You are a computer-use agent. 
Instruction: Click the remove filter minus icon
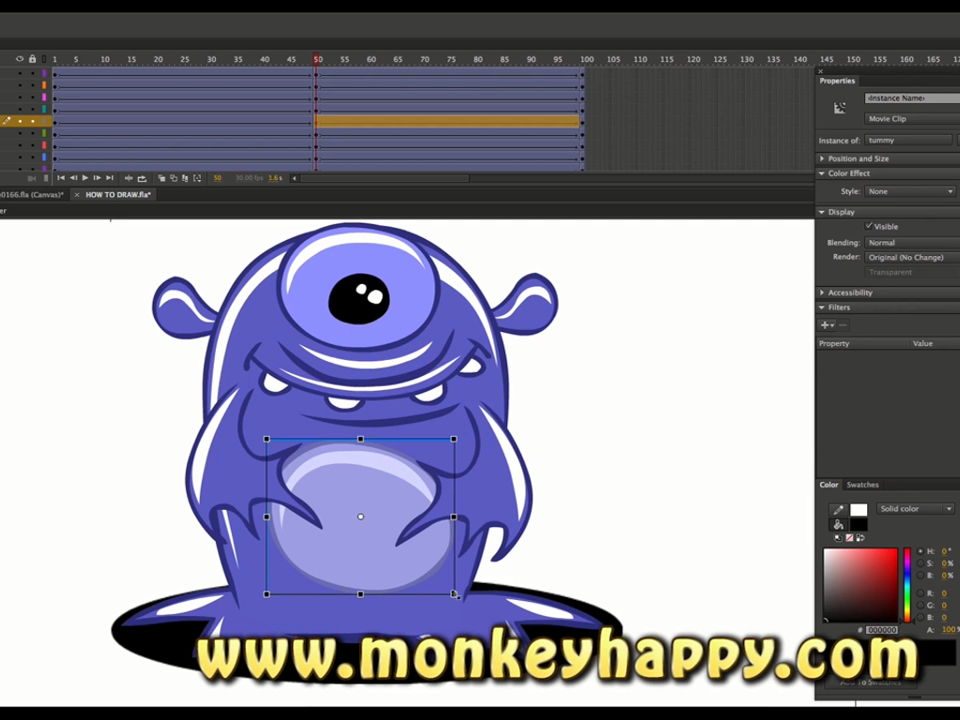pyautogui.click(x=843, y=325)
